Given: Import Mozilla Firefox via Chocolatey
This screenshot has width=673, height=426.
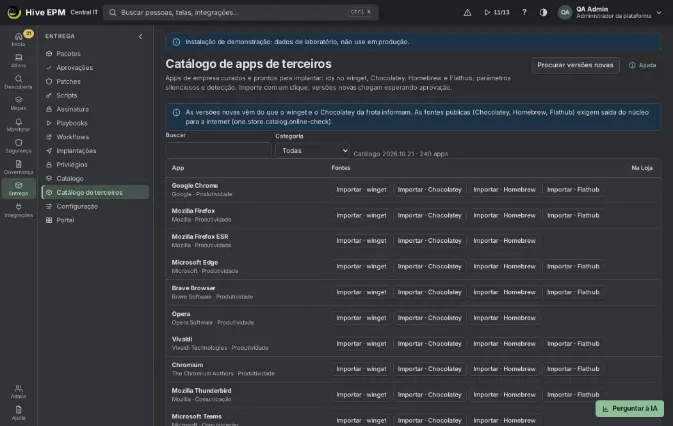Looking at the screenshot, I should (x=429, y=215).
